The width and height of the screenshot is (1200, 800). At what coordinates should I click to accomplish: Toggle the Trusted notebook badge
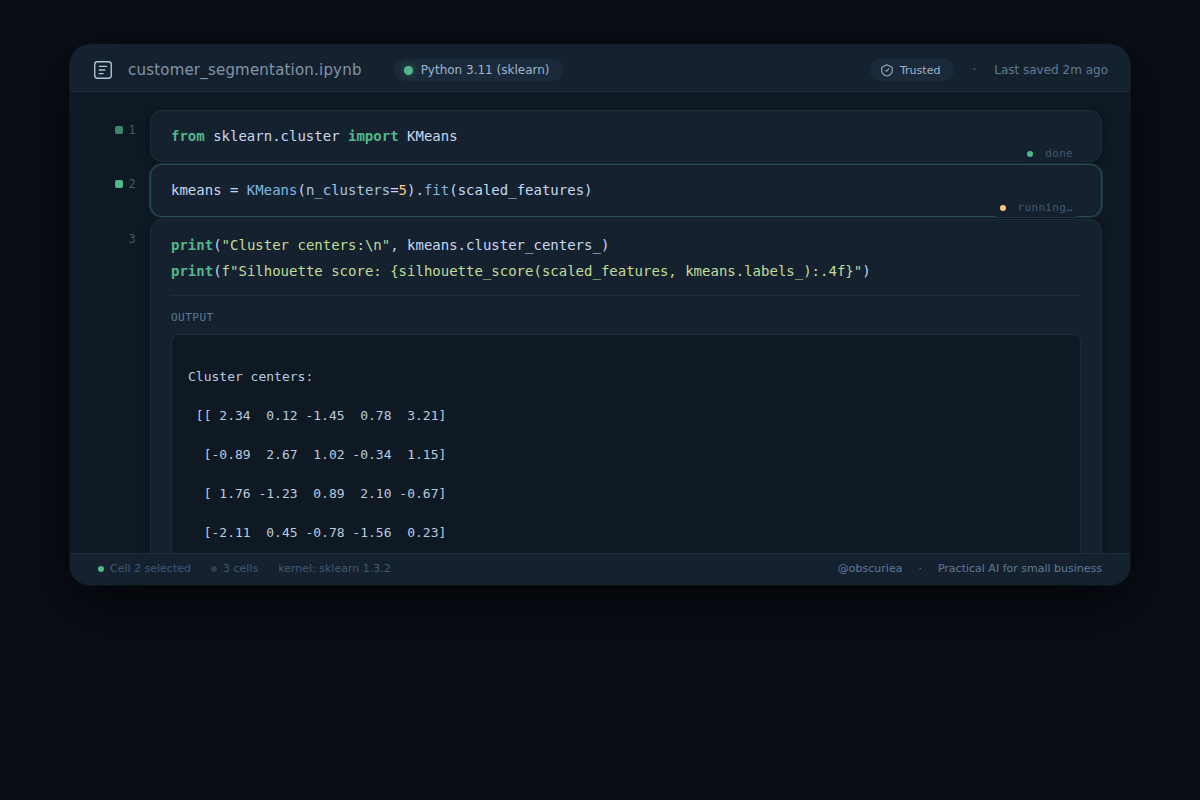pyautogui.click(x=911, y=70)
